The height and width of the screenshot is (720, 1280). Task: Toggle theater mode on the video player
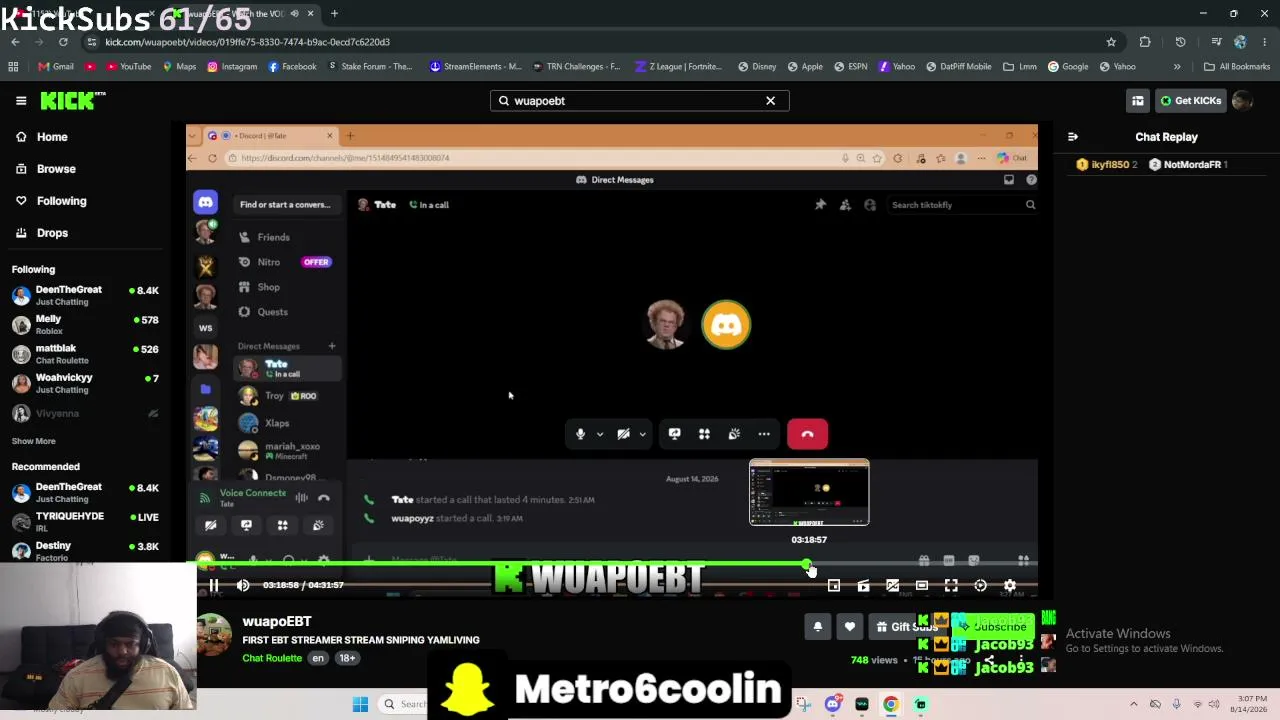coord(922,586)
